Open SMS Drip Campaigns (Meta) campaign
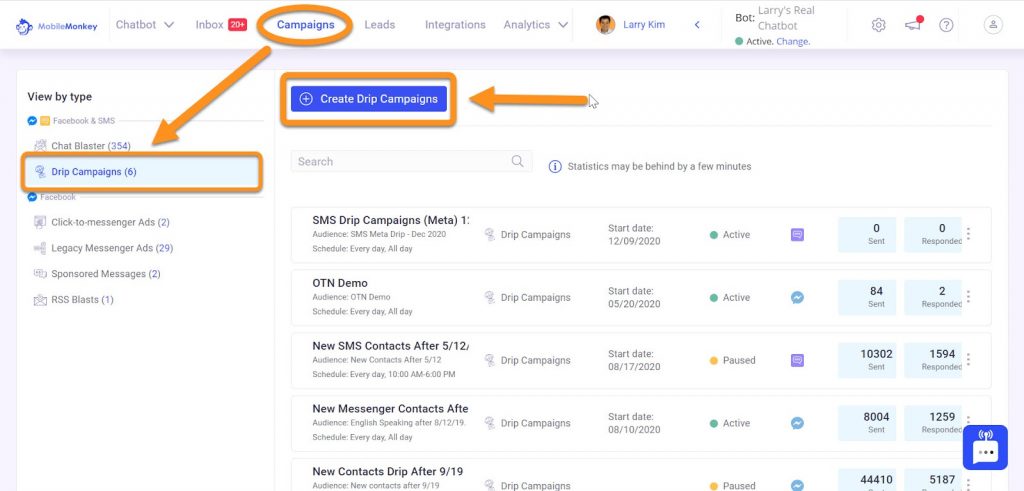The width and height of the screenshot is (1024, 491). (391, 220)
